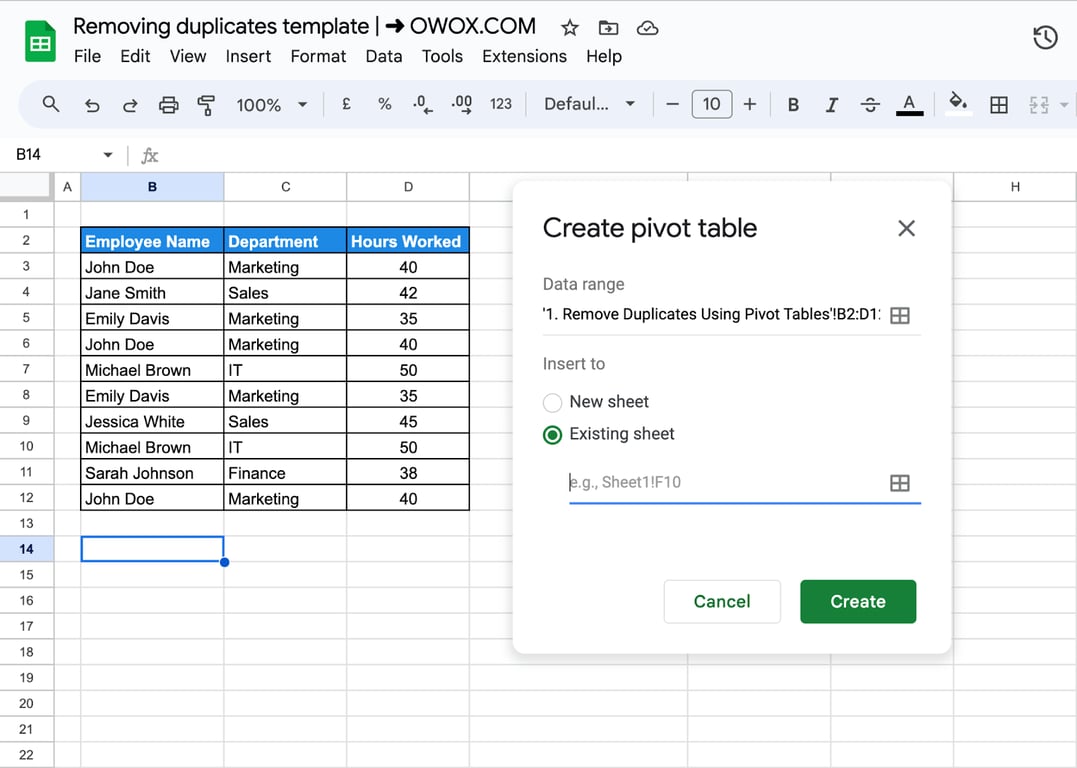Open the borders tool
1077x768 pixels.
click(999, 104)
